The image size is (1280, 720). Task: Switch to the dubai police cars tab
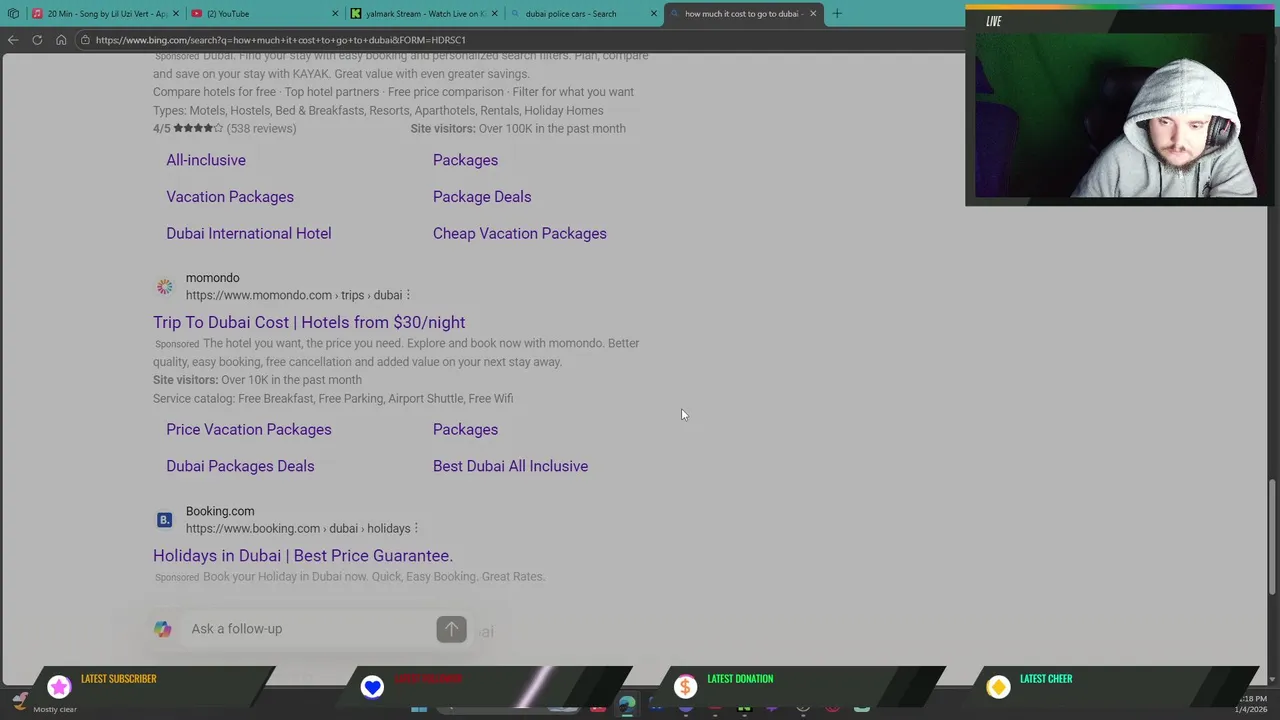pos(582,14)
